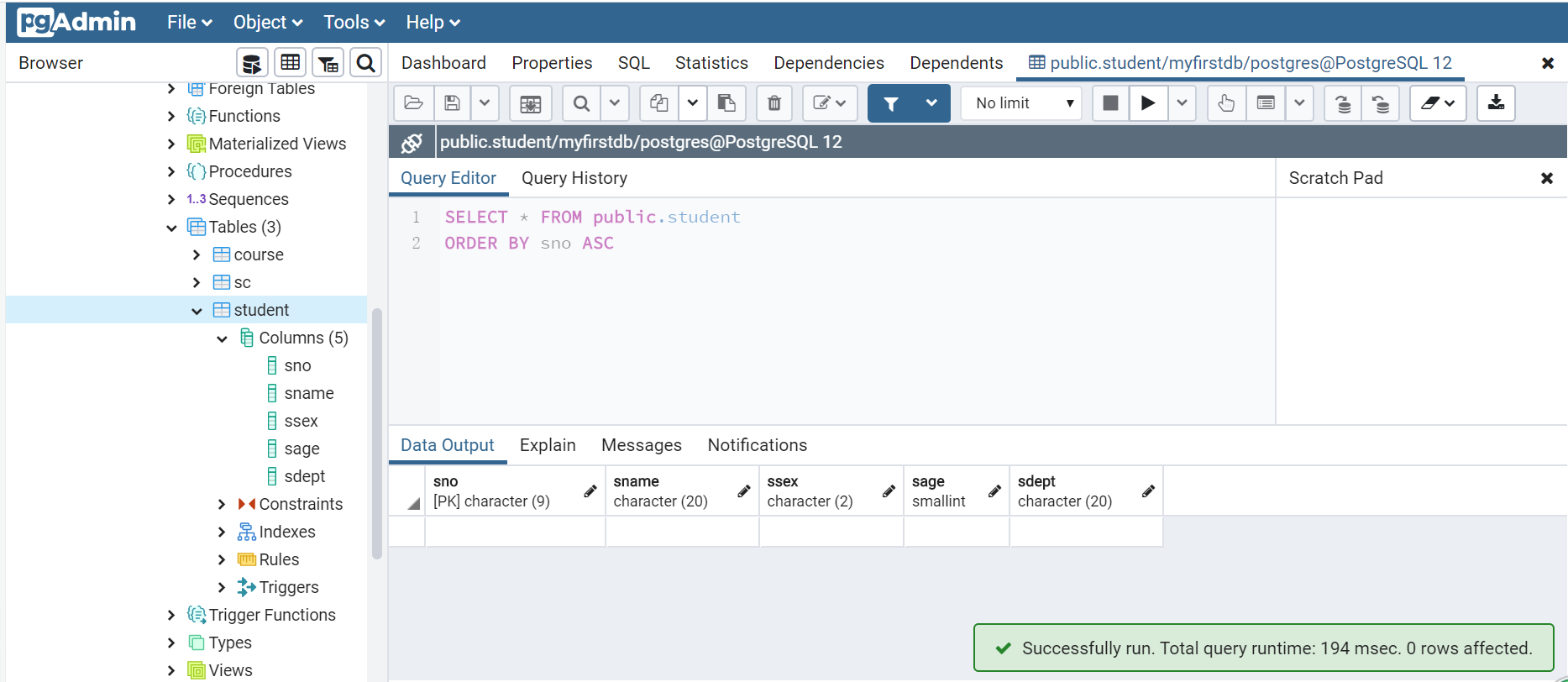This screenshot has height=682, width=1568.
Task: Open the File menu
Action: 189,23
